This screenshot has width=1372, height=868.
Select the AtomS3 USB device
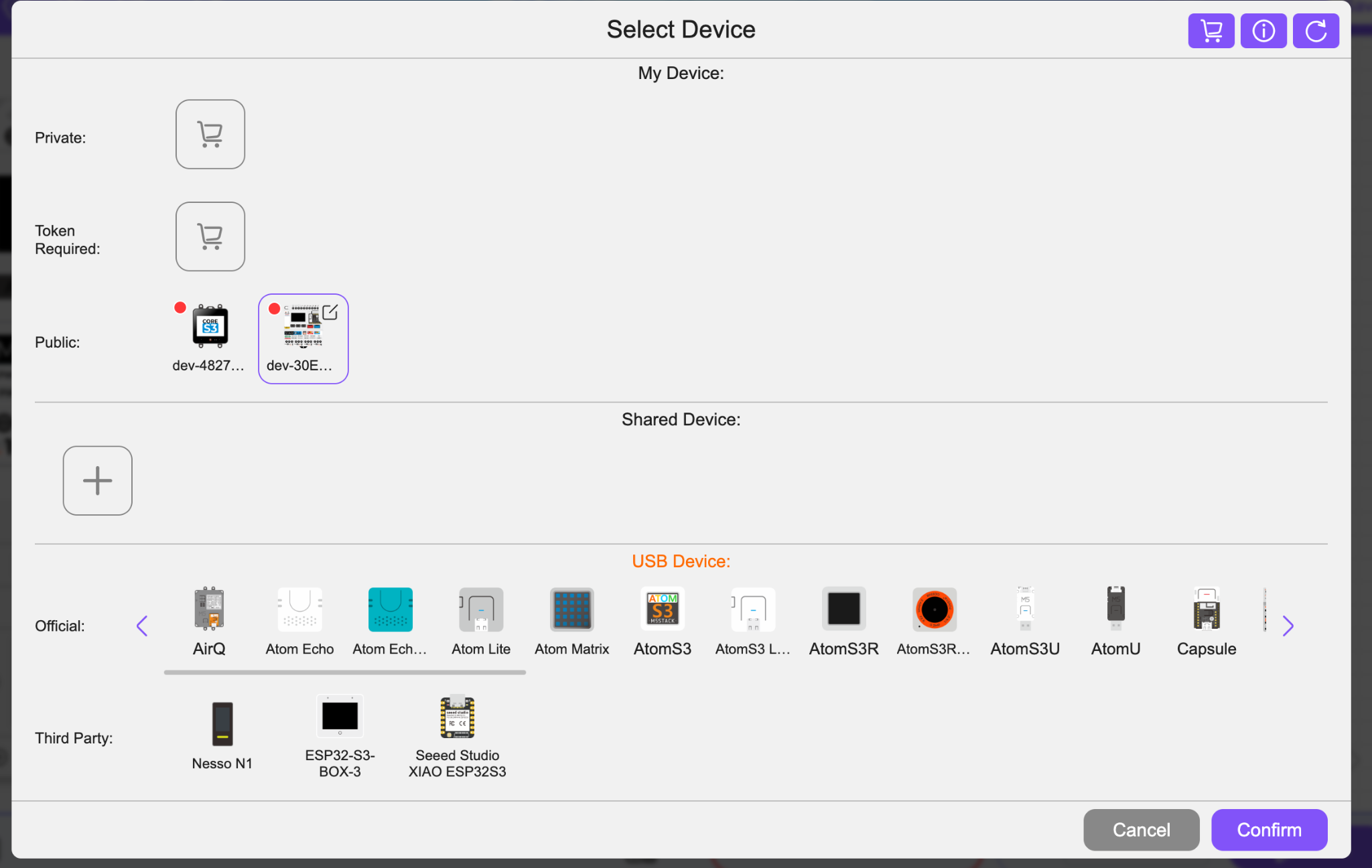(x=662, y=621)
